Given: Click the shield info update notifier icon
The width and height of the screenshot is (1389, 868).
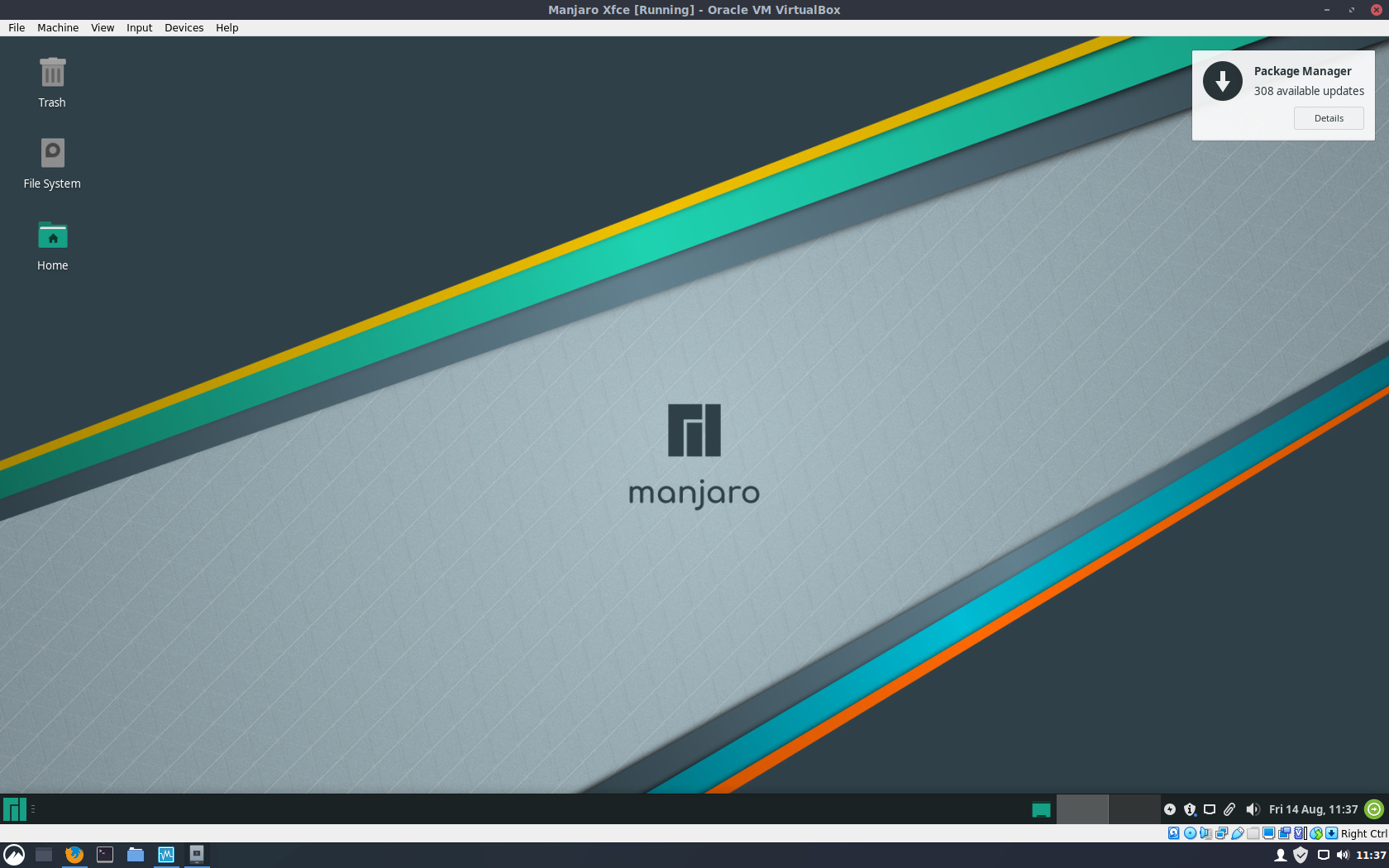Looking at the screenshot, I should tap(1190, 809).
